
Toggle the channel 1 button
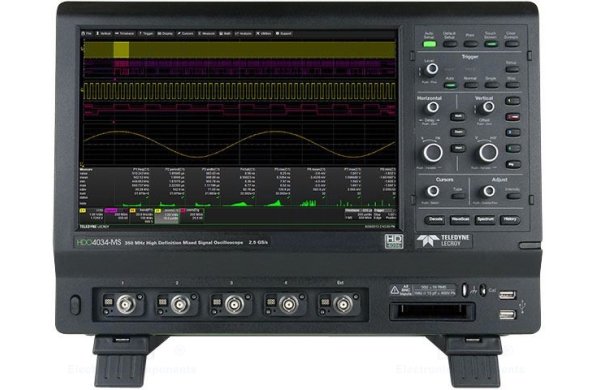coord(512,101)
